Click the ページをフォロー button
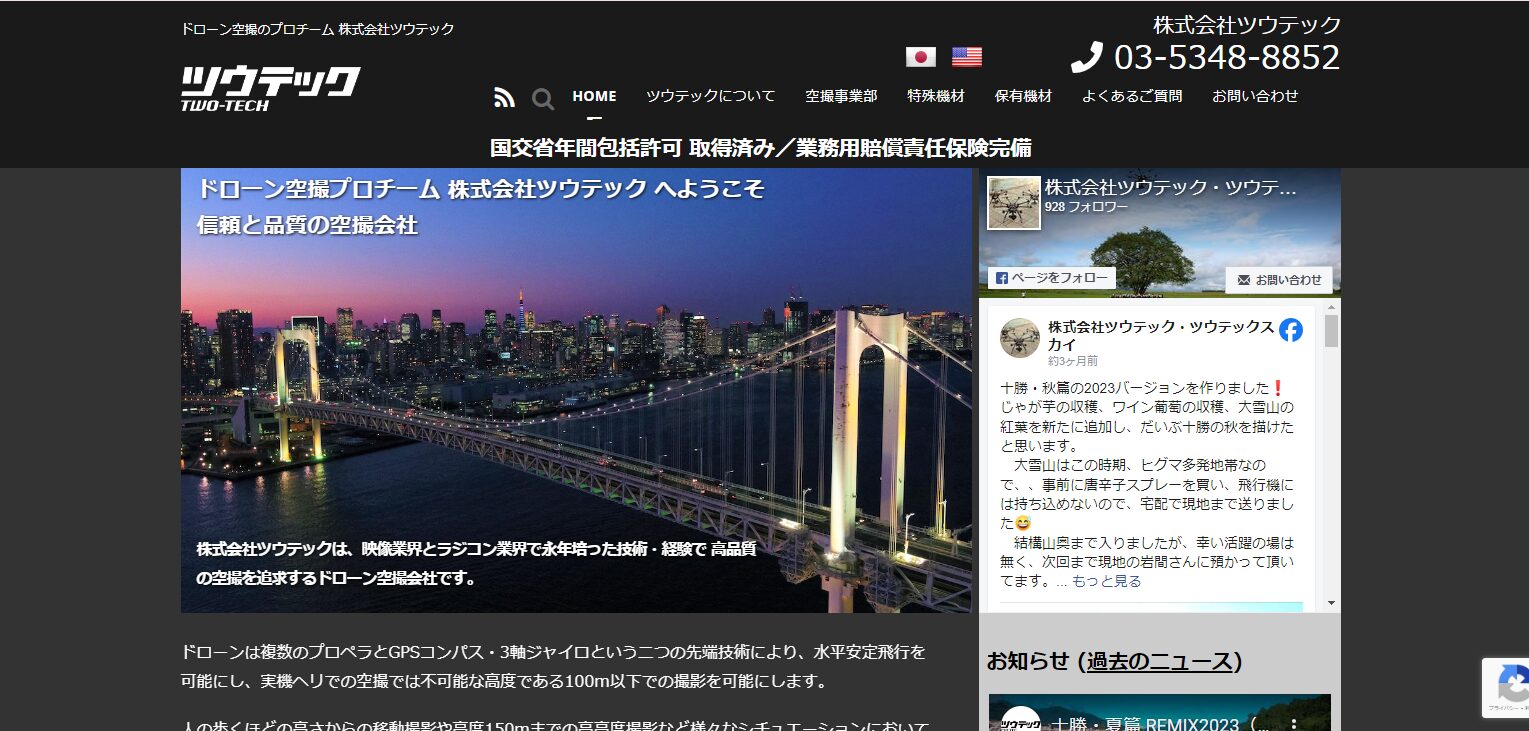The image size is (1529, 731). [1051, 278]
